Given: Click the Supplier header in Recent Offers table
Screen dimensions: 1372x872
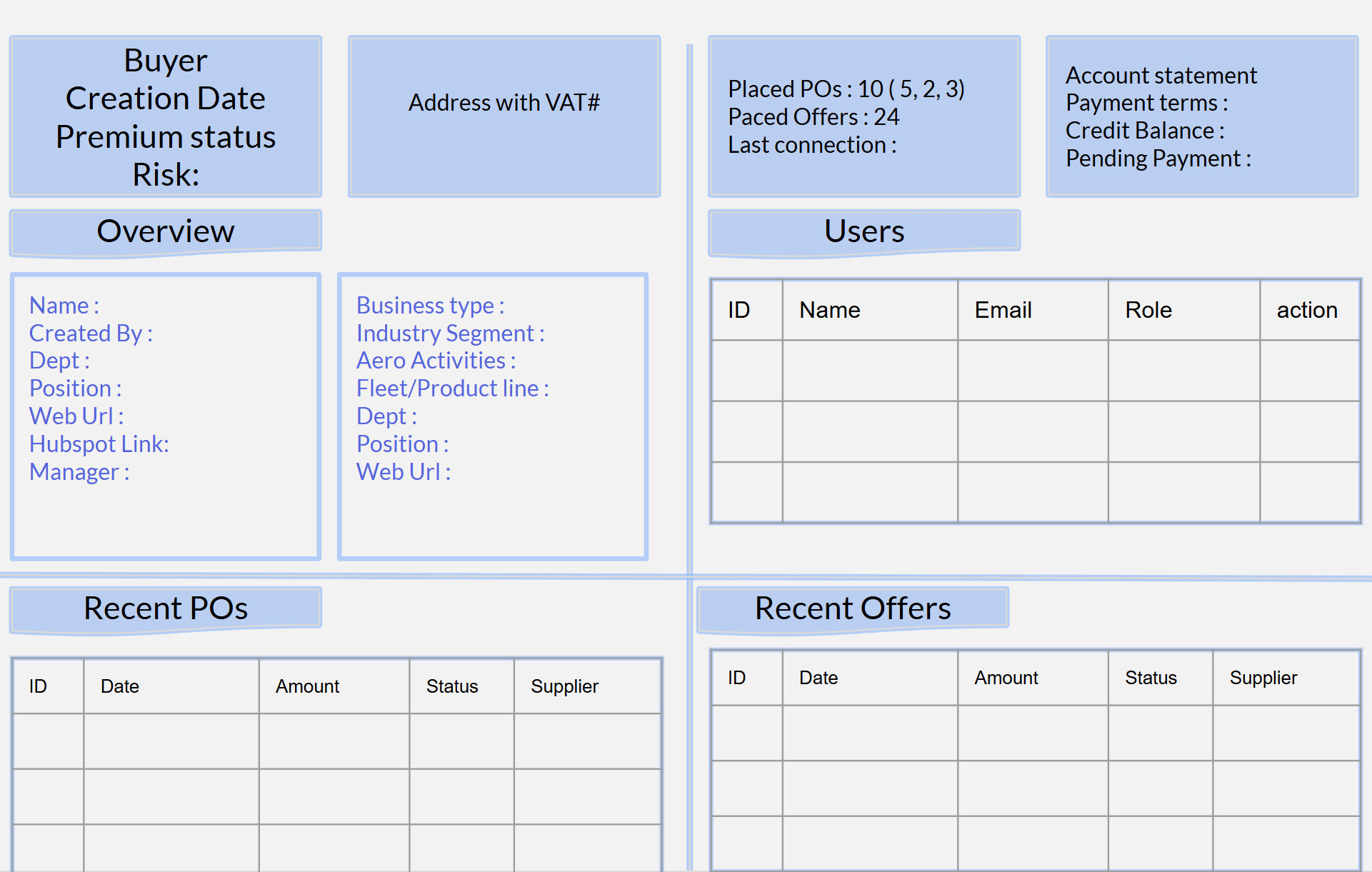Looking at the screenshot, I should tap(1263, 678).
